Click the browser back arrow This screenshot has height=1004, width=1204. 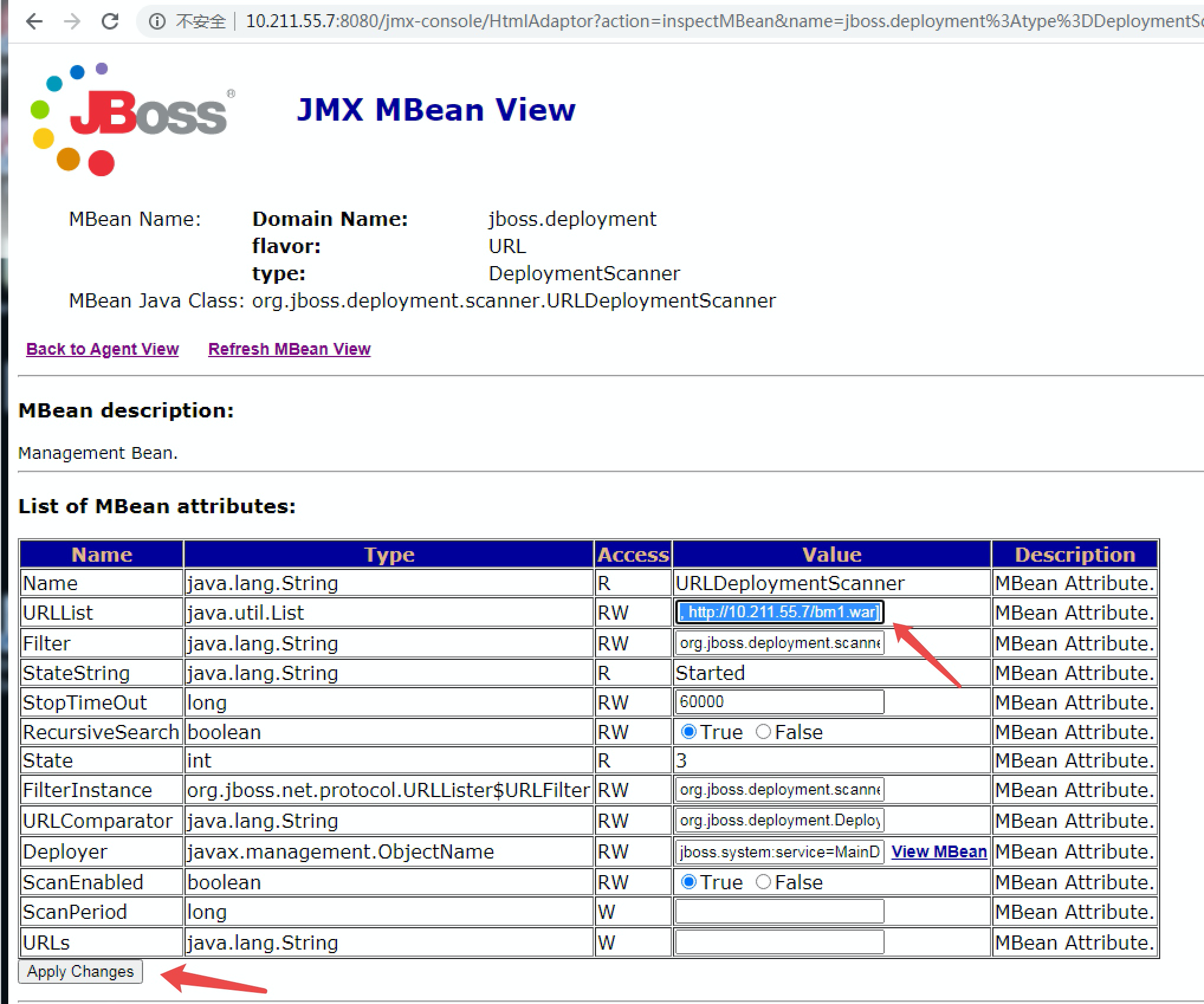click(x=35, y=22)
